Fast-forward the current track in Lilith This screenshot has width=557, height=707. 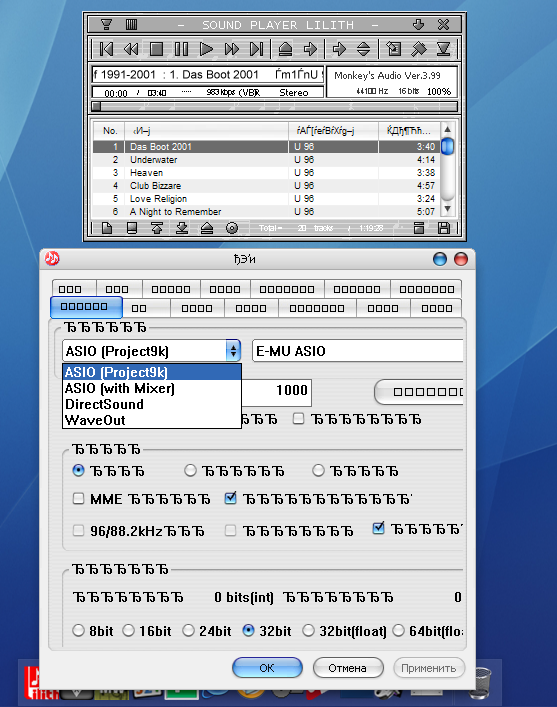click(x=232, y=49)
